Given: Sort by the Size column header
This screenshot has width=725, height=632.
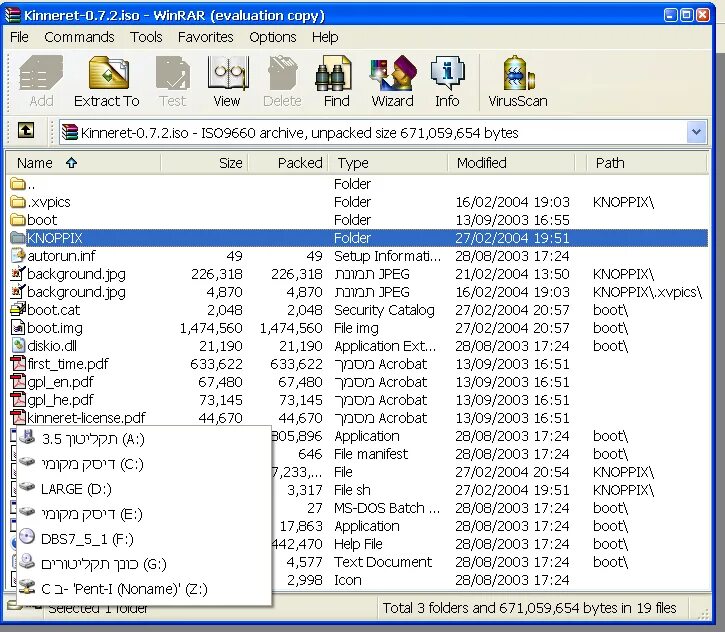Looking at the screenshot, I should (204, 163).
